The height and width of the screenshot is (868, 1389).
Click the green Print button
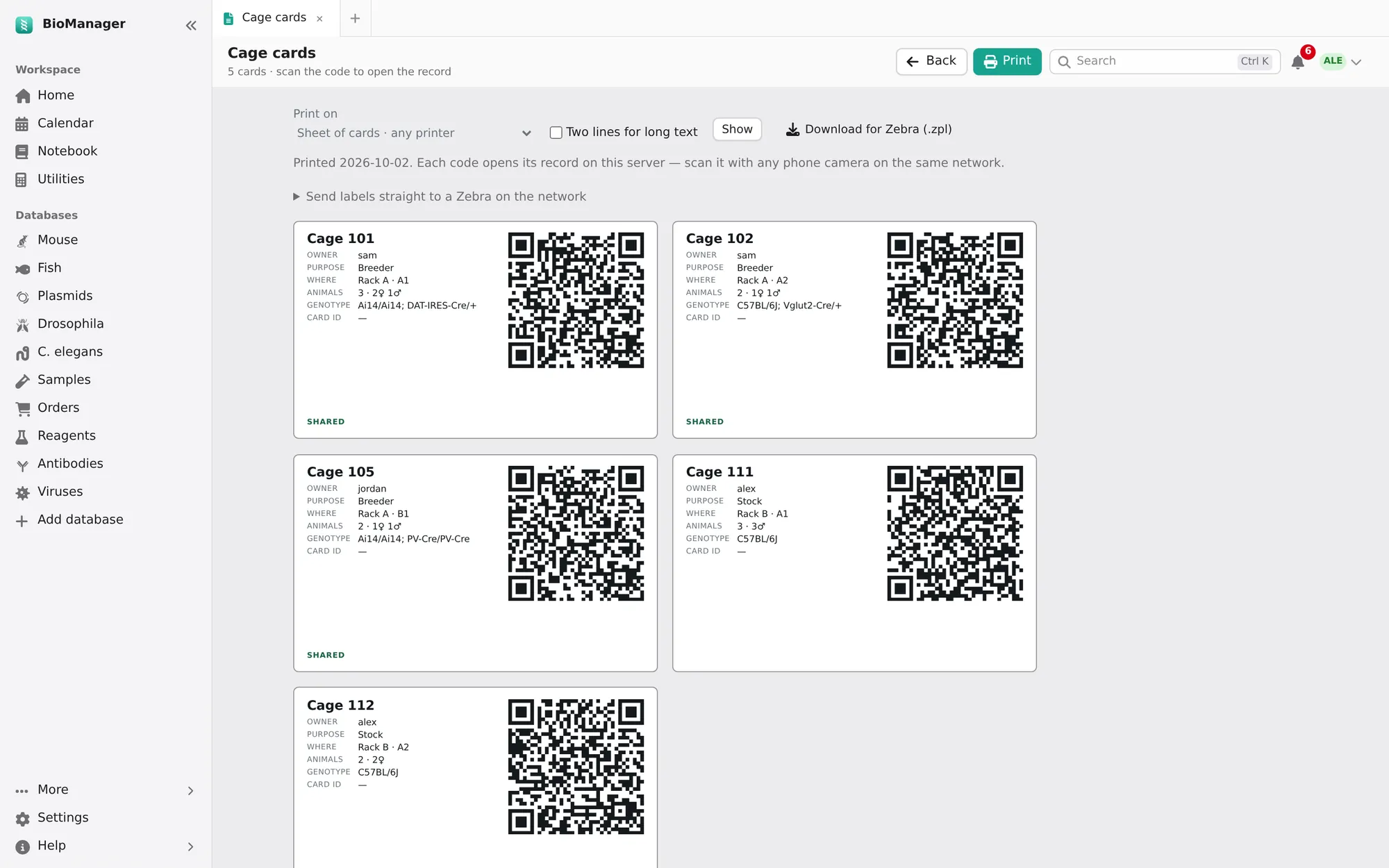[1007, 61]
